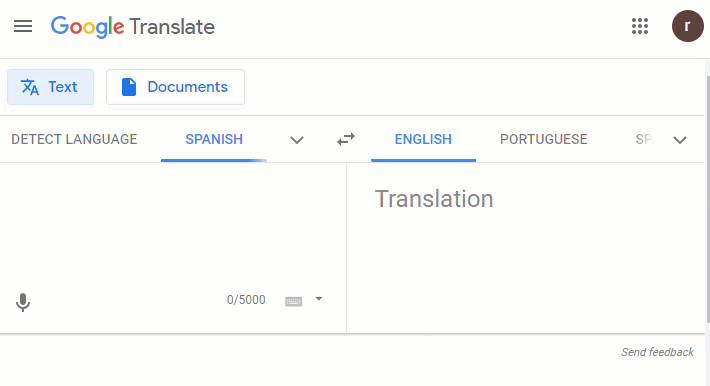The height and width of the screenshot is (386, 710).
Task: Expand target language list chevron
Action: (680, 140)
